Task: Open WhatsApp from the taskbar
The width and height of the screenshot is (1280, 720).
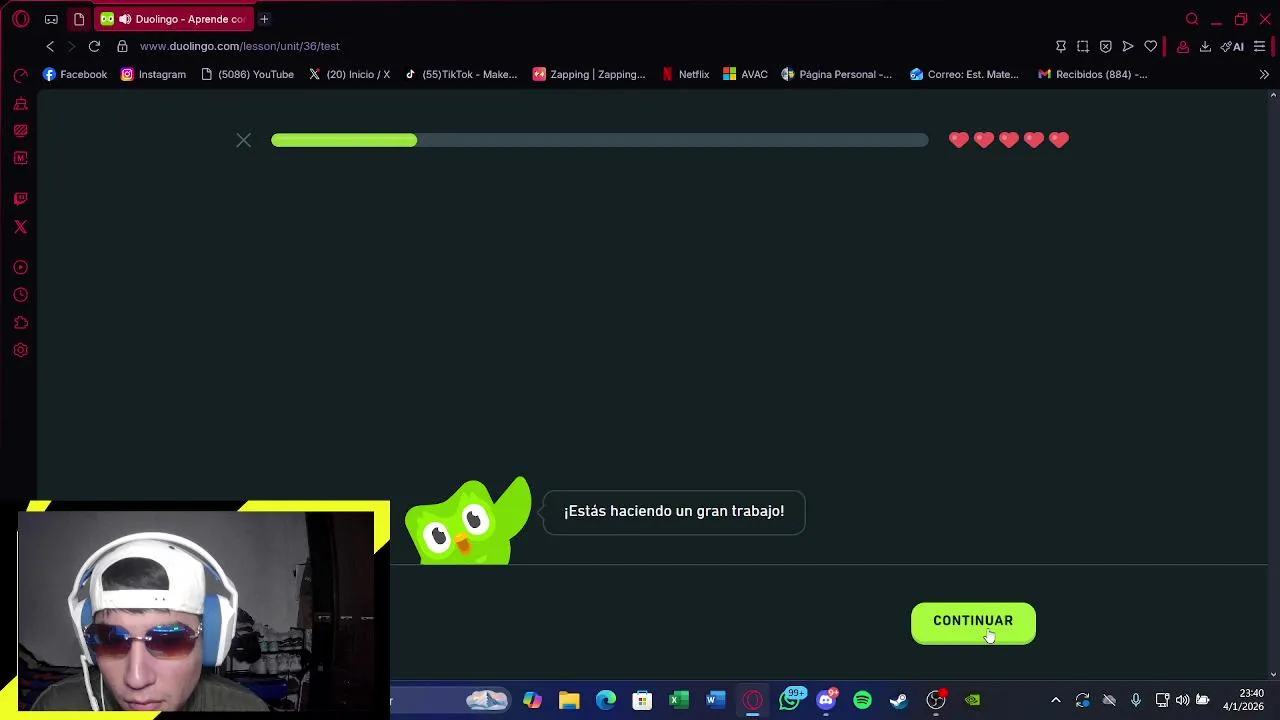Action: tap(790, 700)
